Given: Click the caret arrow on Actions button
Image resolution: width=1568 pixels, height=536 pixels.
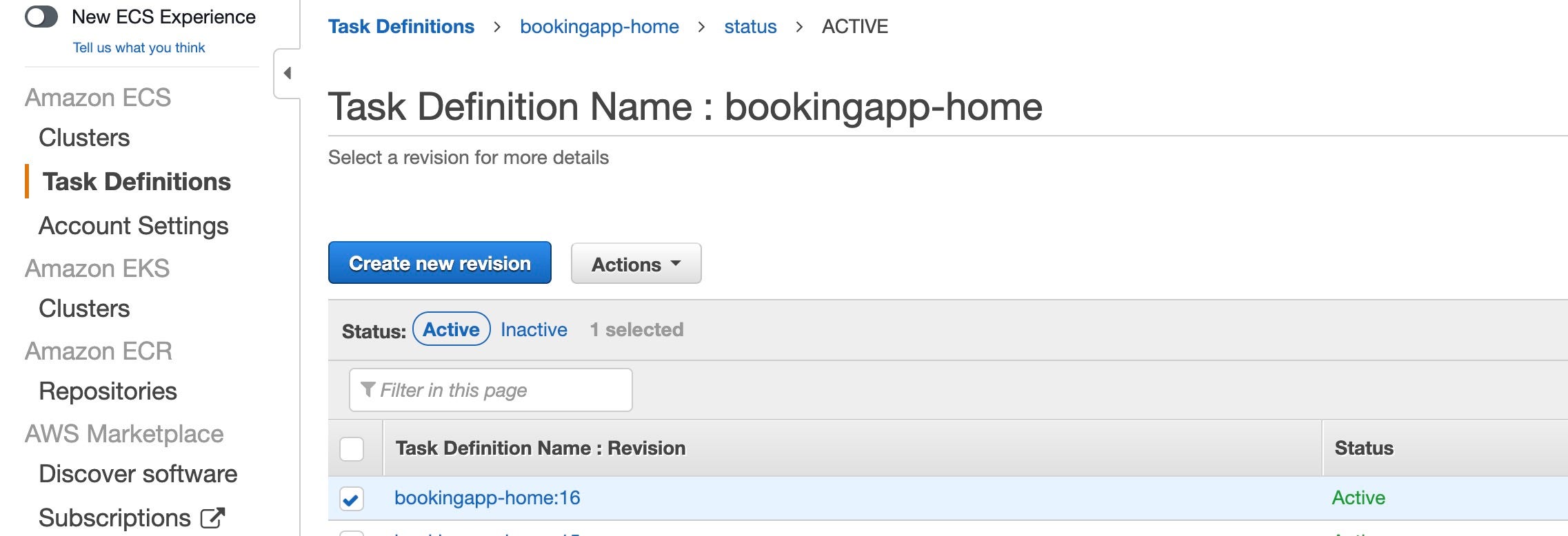Looking at the screenshot, I should pos(676,264).
